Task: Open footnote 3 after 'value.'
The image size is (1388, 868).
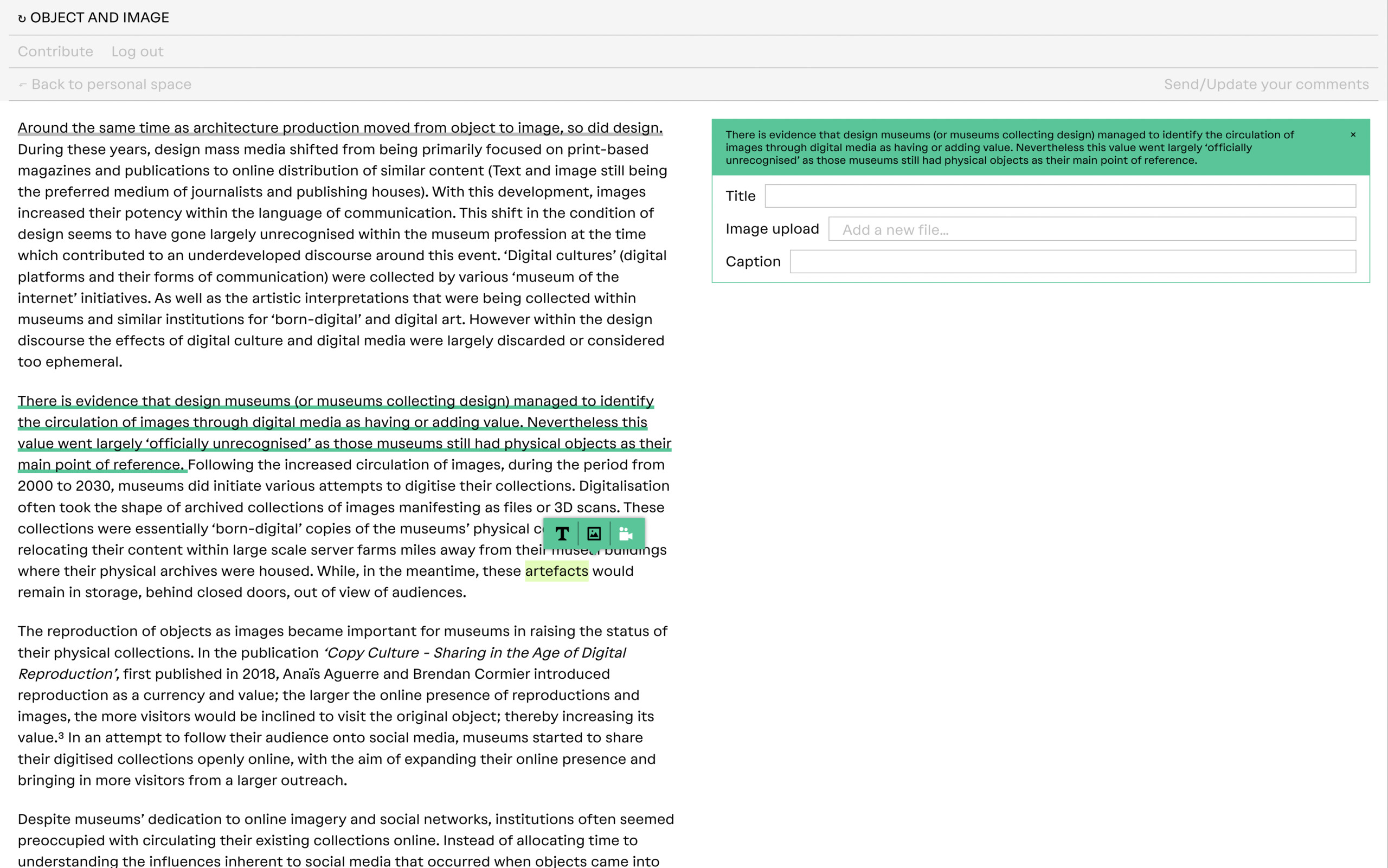Action: click(61, 735)
